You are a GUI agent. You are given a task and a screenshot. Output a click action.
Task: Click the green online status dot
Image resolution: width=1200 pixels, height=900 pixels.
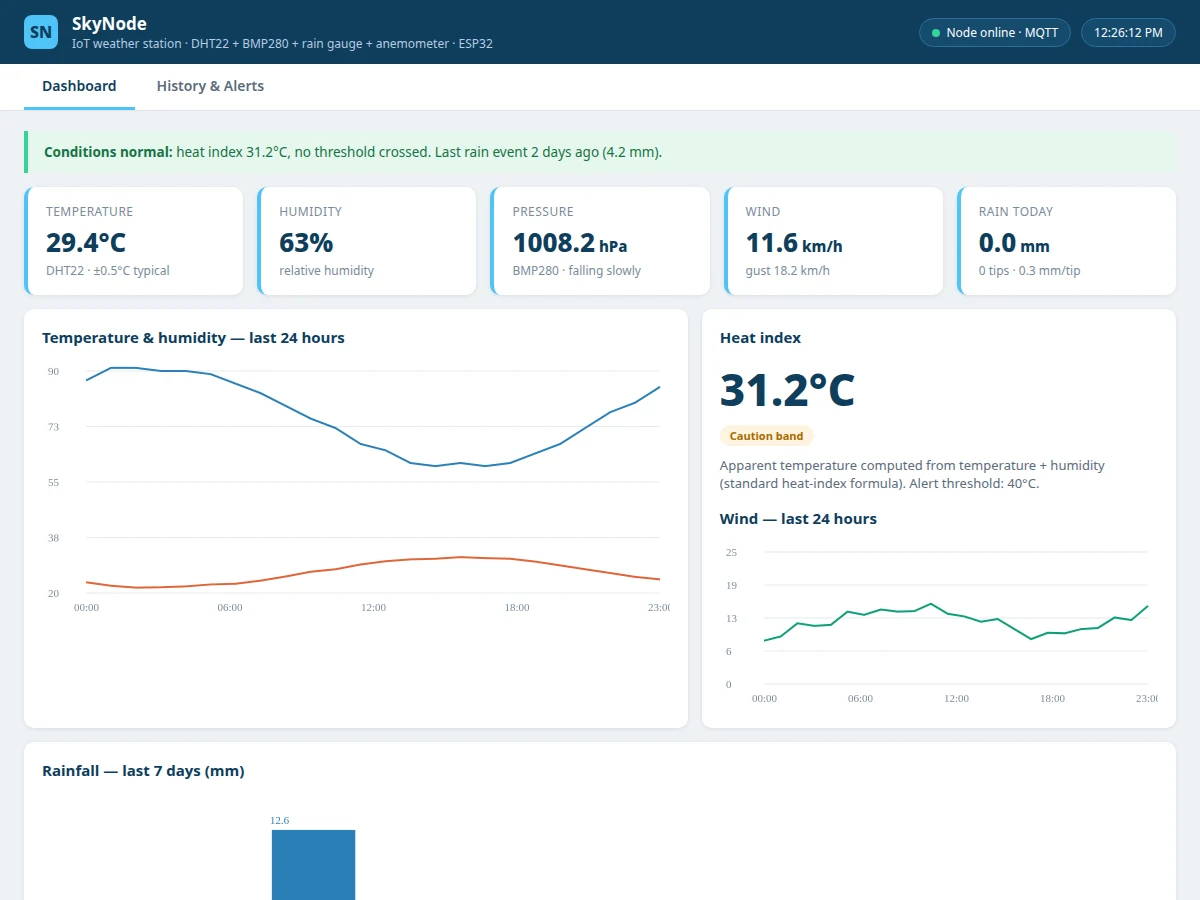click(936, 33)
